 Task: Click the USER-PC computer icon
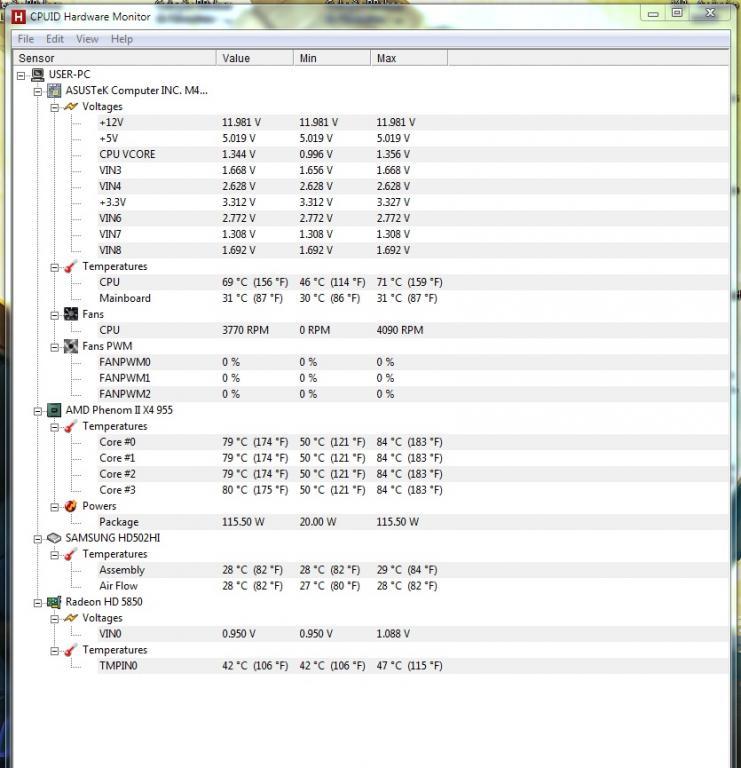[x=38, y=74]
